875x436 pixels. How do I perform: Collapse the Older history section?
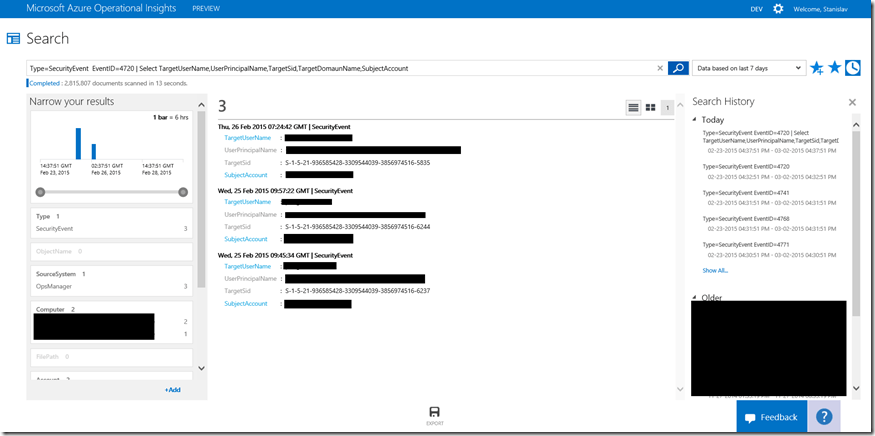pyautogui.click(x=696, y=297)
